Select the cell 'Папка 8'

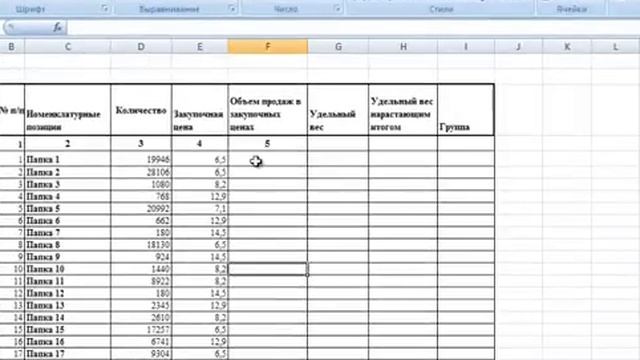click(x=68, y=244)
